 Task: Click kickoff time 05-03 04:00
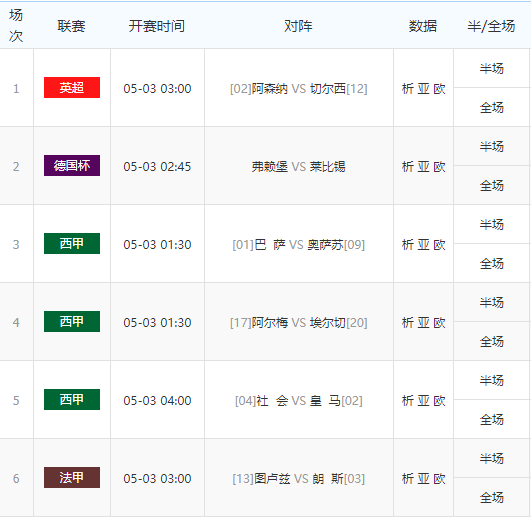coord(157,401)
